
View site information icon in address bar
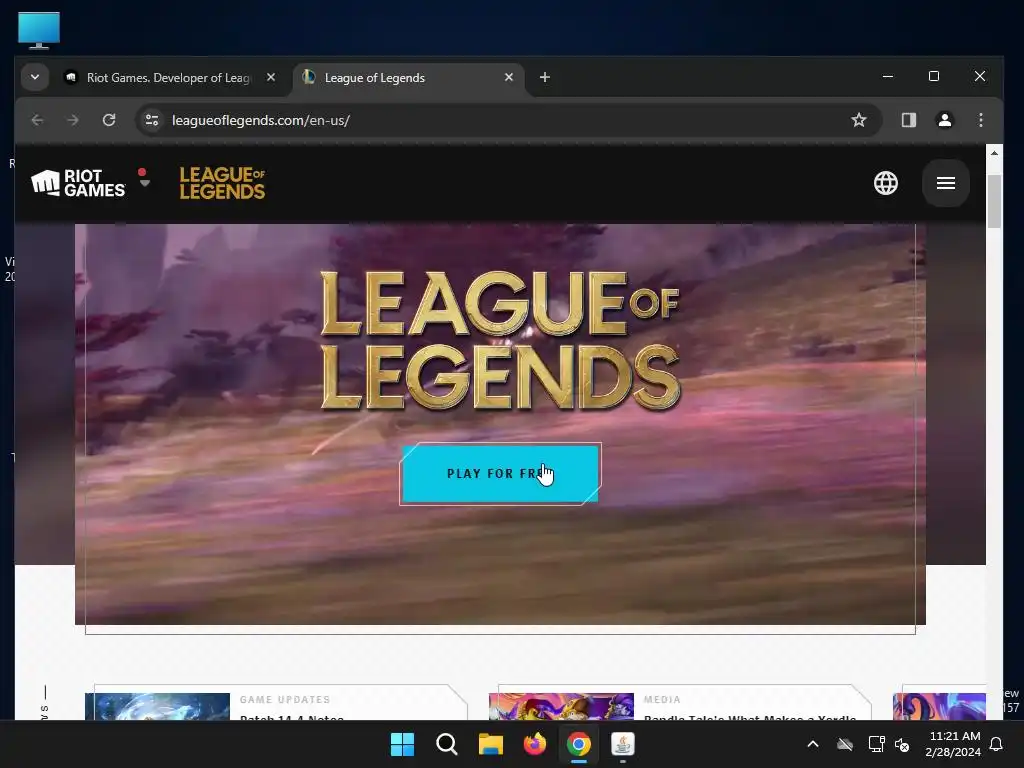[x=152, y=120]
